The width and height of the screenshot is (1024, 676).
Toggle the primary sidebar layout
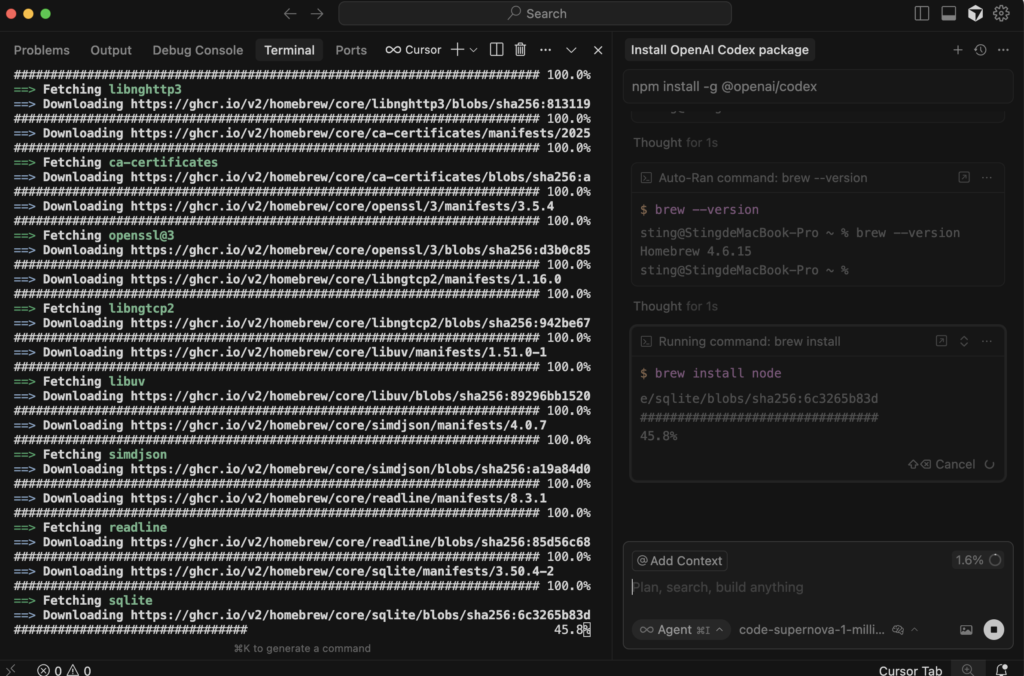[x=922, y=13]
